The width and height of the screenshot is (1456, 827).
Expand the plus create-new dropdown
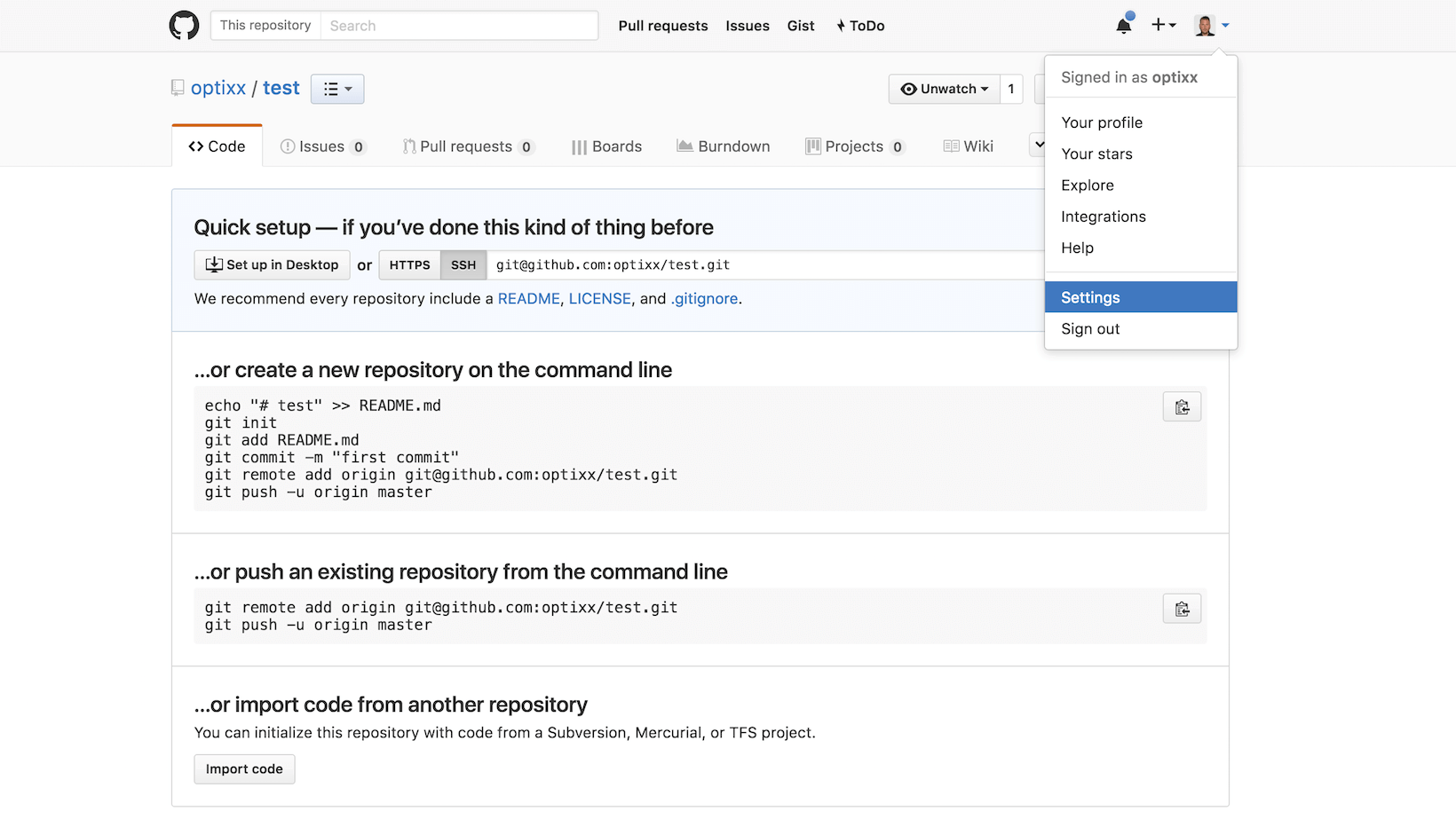1163,26
